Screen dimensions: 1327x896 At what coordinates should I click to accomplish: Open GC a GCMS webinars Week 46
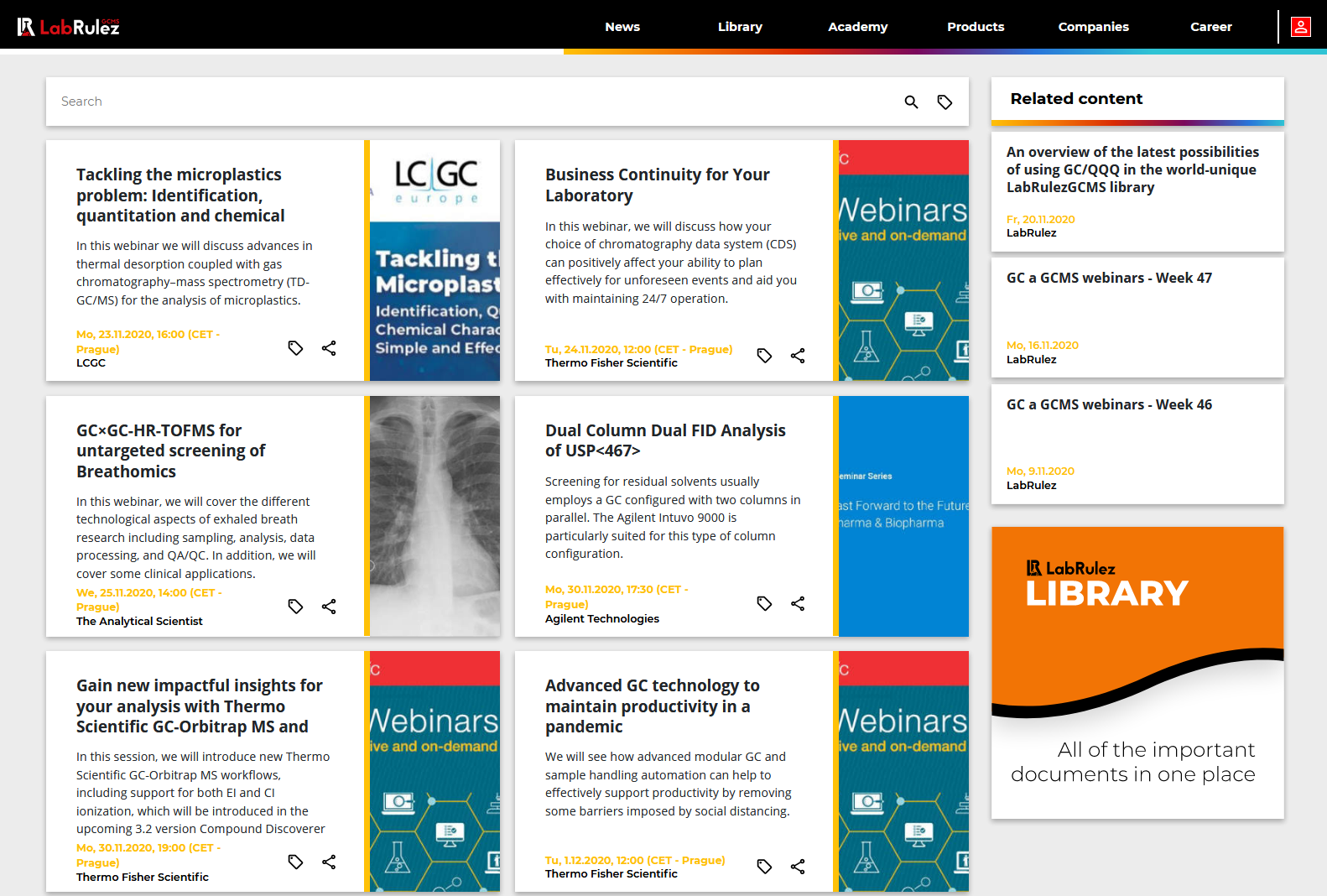1109,404
